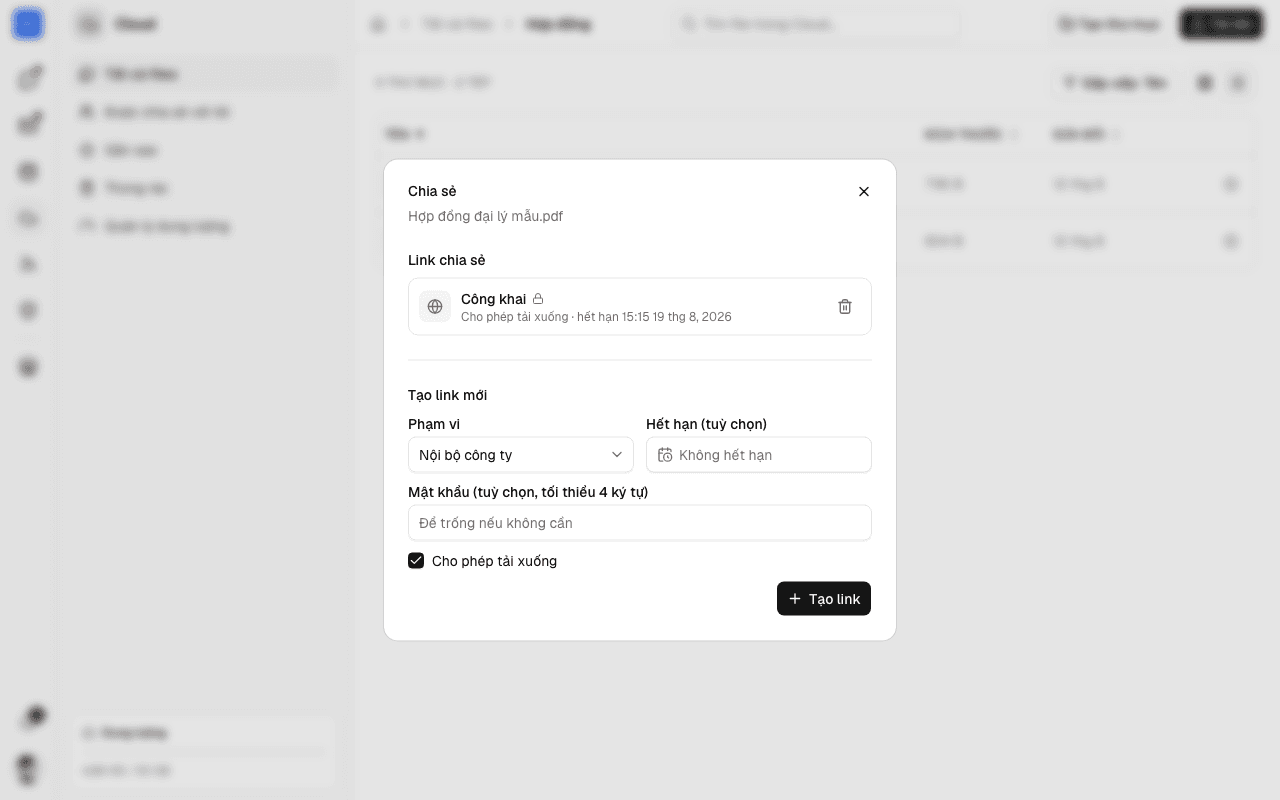1280x800 pixels.
Task: Click the home icon in breadcrumb
Action: (x=378, y=25)
